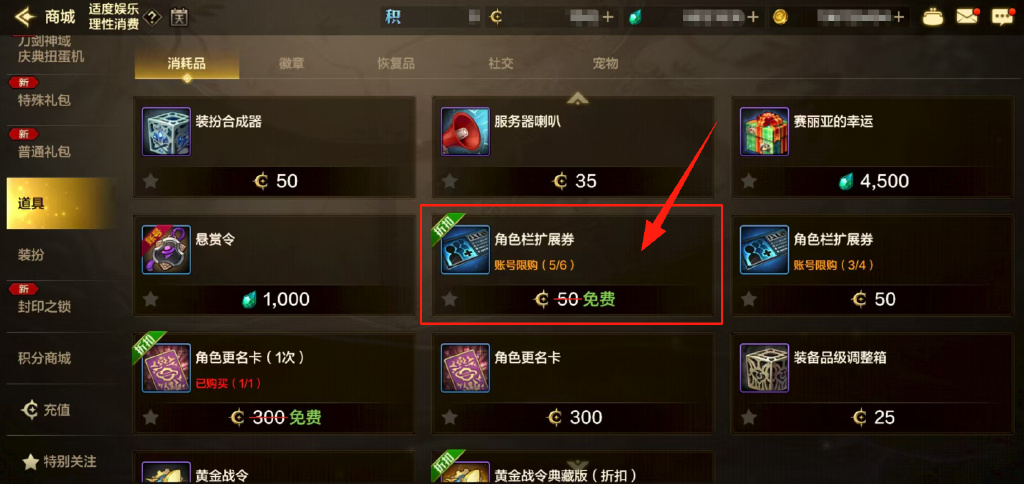Open 特别关注 favorites in the sidebar
The image size is (1024, 484).
tap(59, 462)
